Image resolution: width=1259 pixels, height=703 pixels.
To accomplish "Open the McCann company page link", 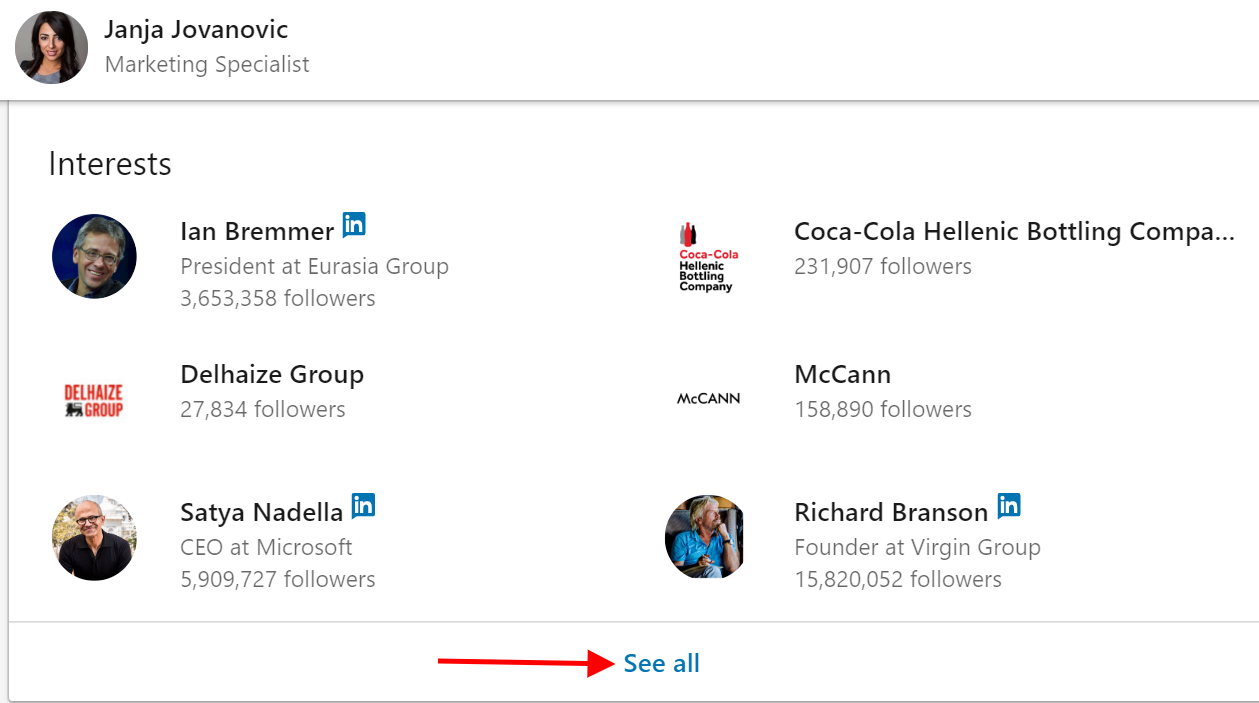I will pyautogui.click(x=842, y=374).
